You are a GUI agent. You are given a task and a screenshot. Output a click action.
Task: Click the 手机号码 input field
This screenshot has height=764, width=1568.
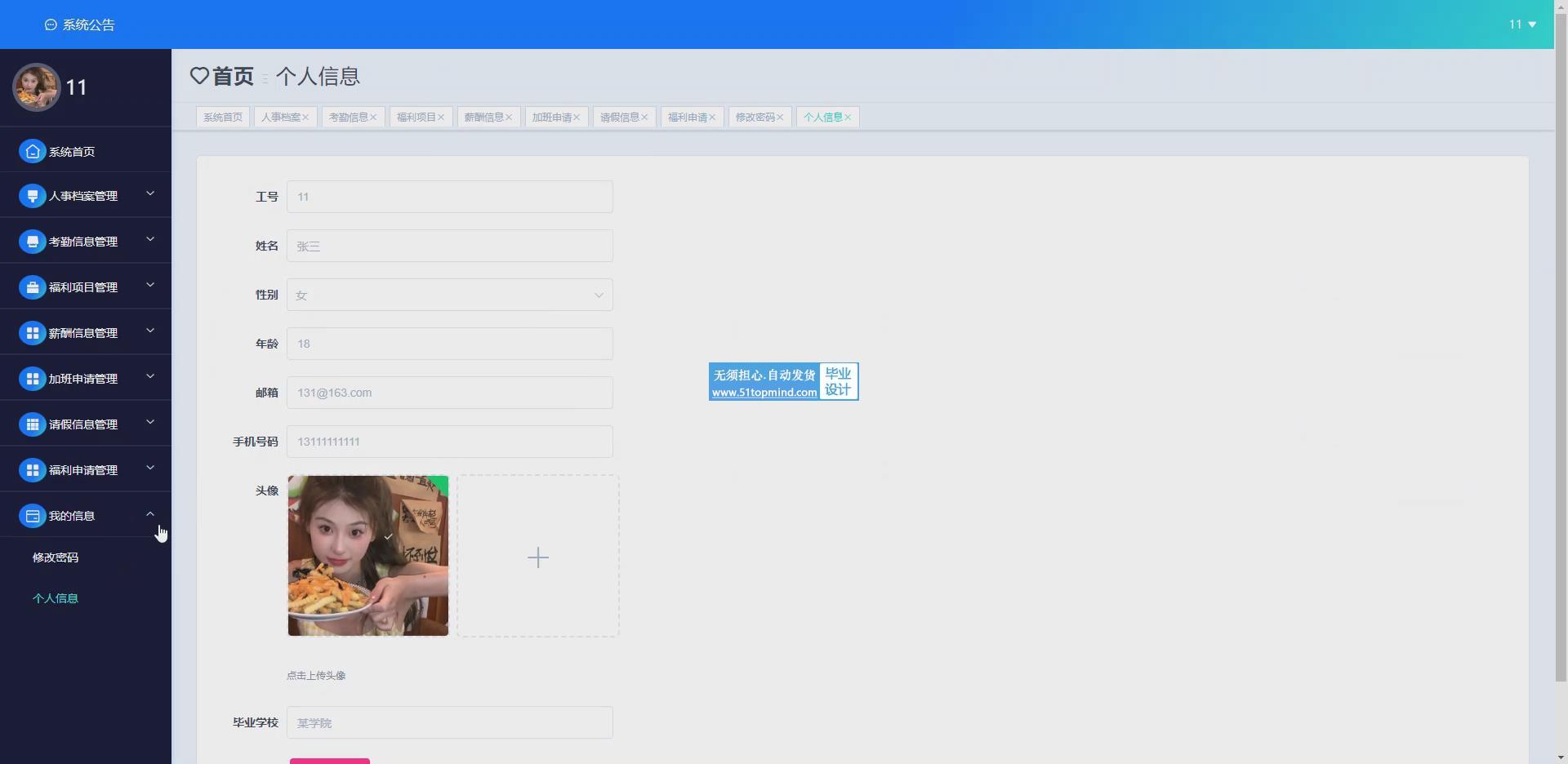coord(450,442)
